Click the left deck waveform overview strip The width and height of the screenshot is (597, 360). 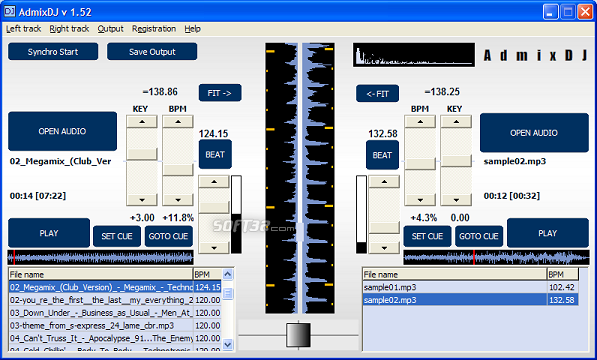[x=101, y=258]
